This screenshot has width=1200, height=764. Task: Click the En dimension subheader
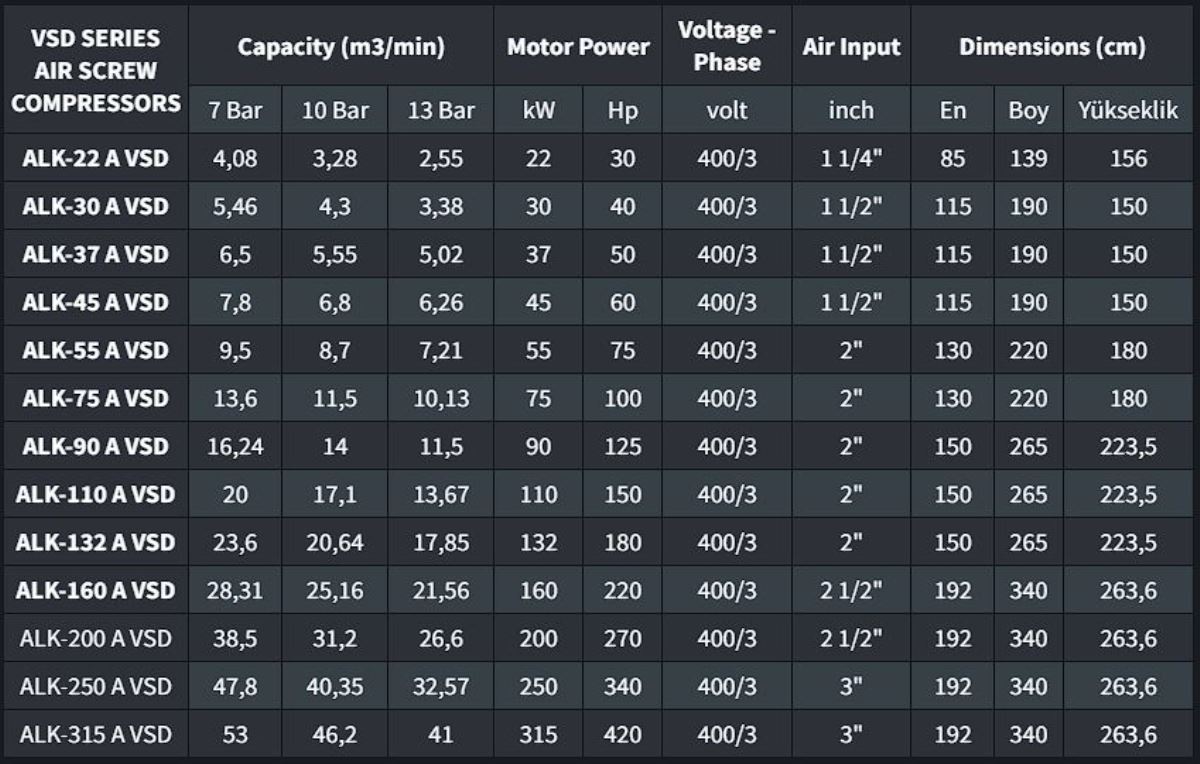coord(953,110)
